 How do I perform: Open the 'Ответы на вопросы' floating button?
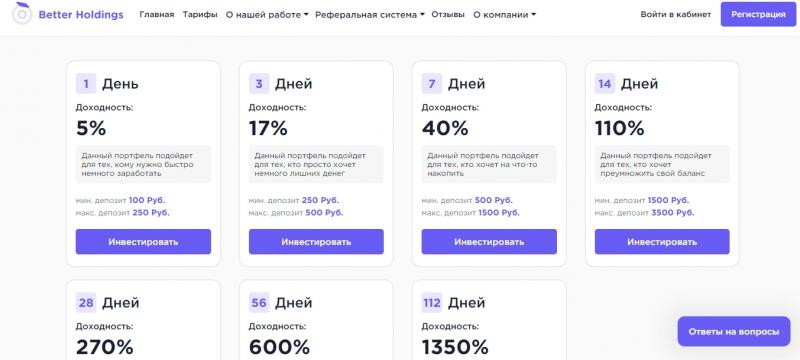click(x=734, y=331)
